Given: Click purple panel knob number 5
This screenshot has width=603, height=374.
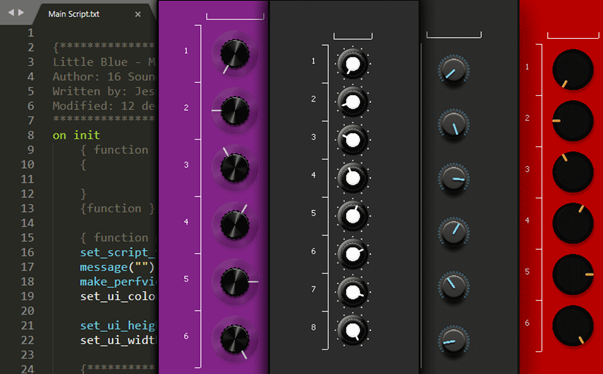Looking at the screenshot, I should coord(235,282).
